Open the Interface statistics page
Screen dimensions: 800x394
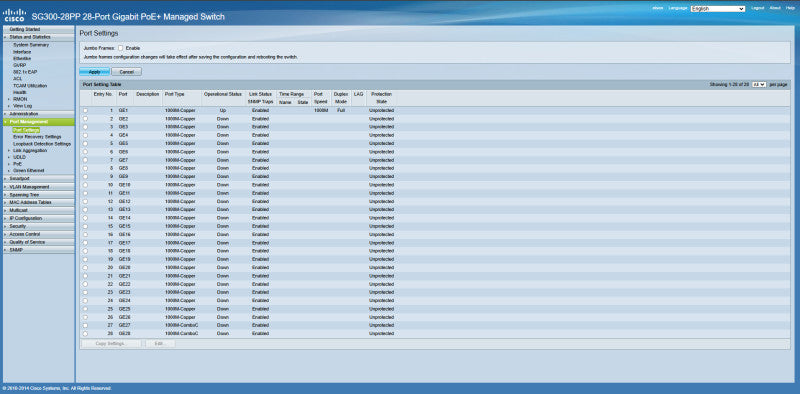pos(22,52)
